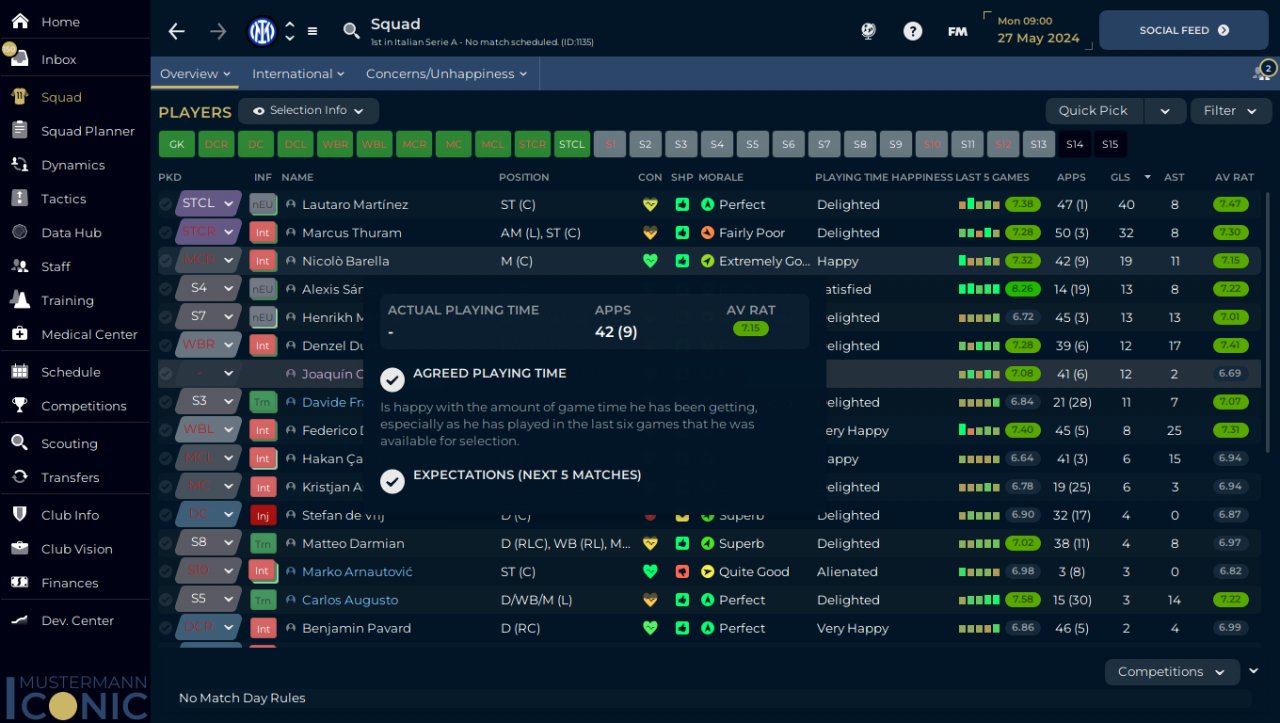Click the back navigation arrow
Screen dimensions: 1280x723
[x=177, y=31]
